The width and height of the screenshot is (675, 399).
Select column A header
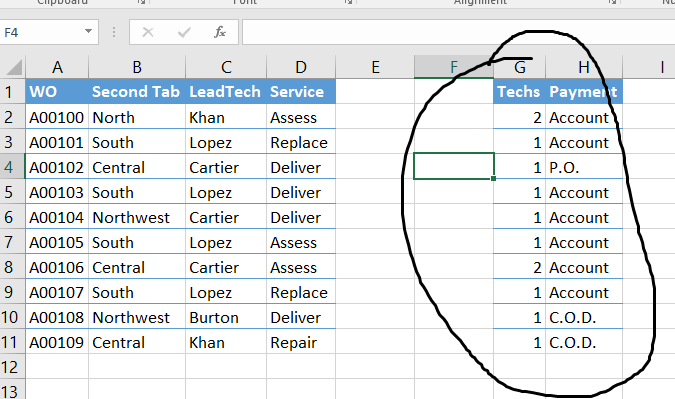(x=57, y=67)
